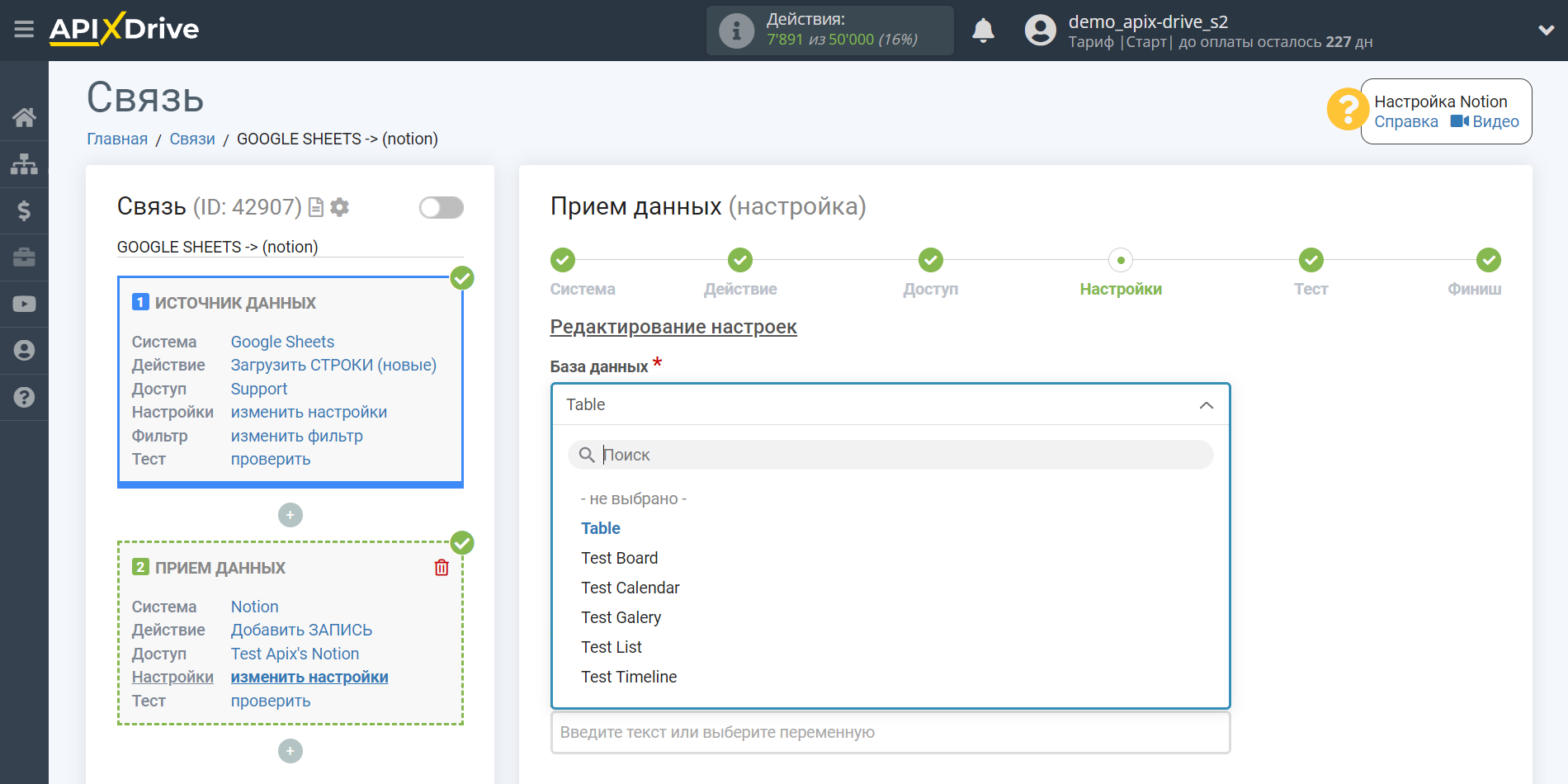The width and height of the screenshot is (1568, 784).
Task: Select the Test Timeline option
Action: pyautogui.click(x=629, y=677)
